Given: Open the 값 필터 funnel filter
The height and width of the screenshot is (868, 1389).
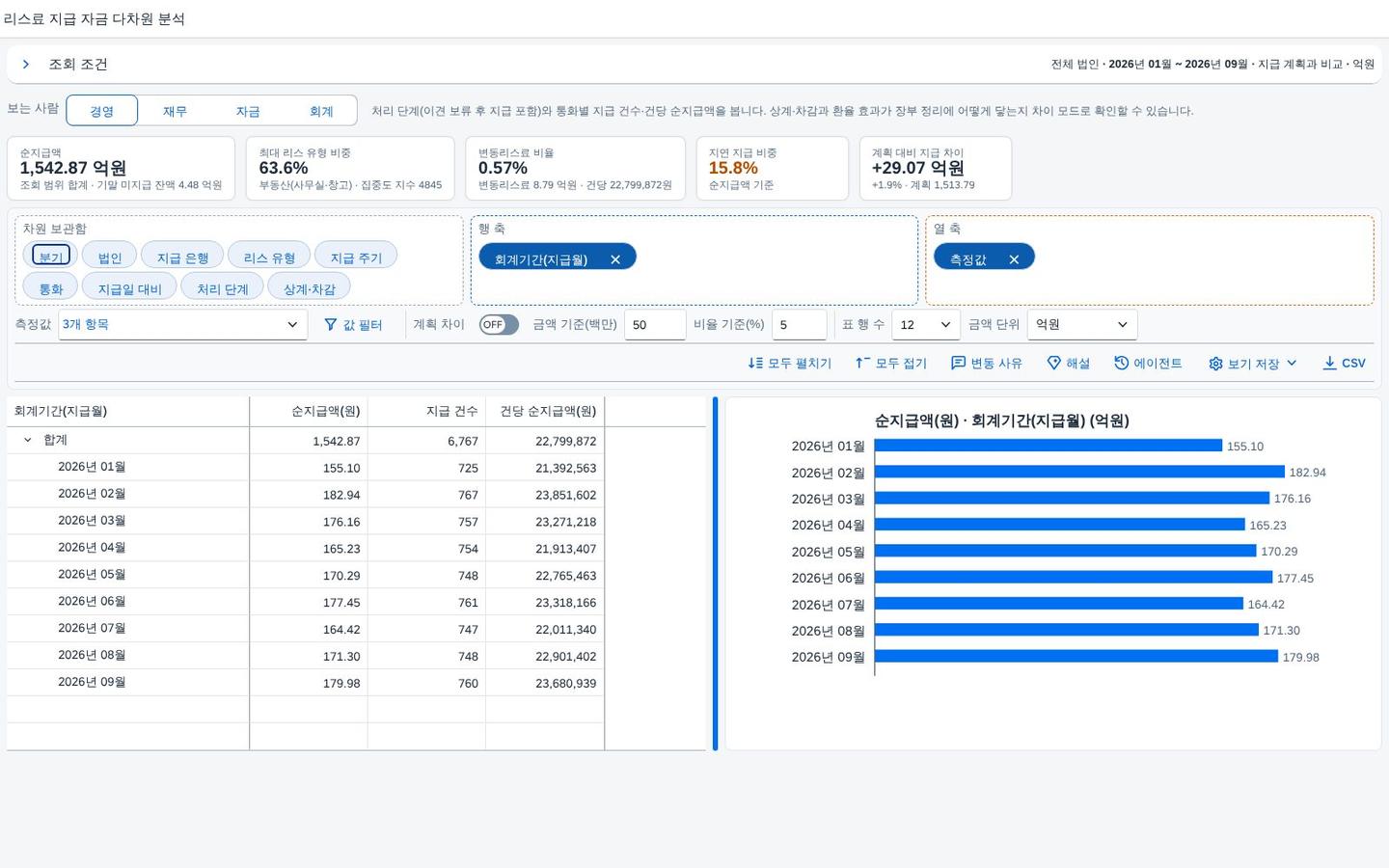Looking at the screenshot, I should tap(353, 325).
